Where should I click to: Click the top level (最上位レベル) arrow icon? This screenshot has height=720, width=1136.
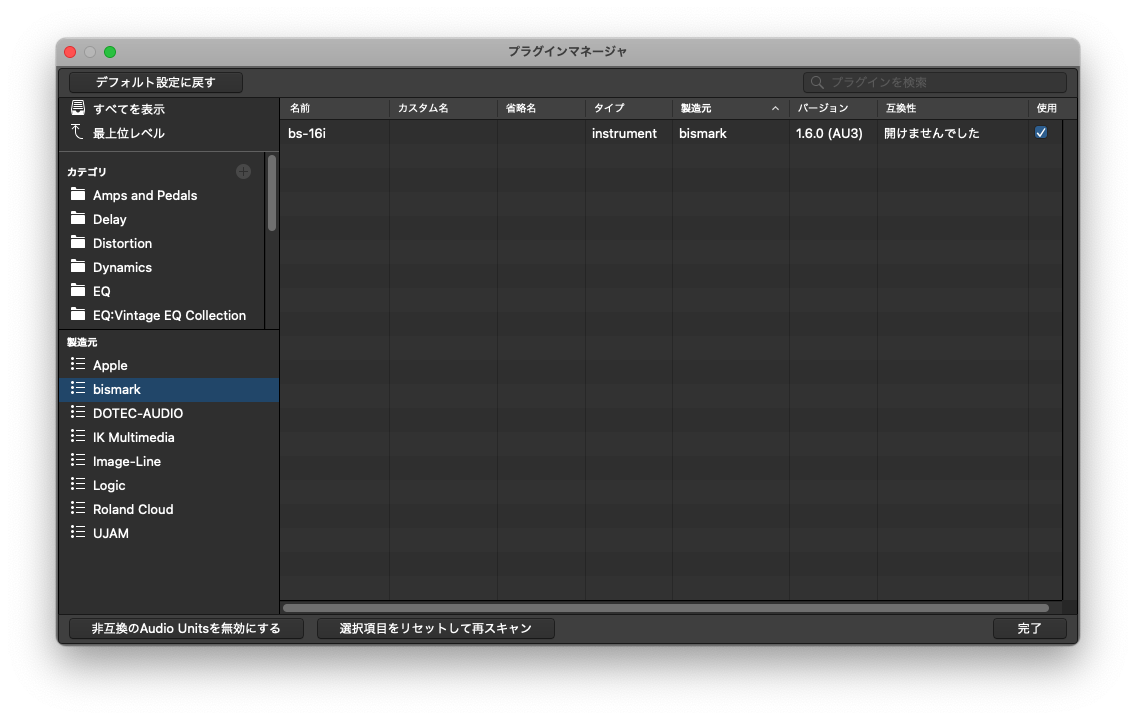point(78,133)
